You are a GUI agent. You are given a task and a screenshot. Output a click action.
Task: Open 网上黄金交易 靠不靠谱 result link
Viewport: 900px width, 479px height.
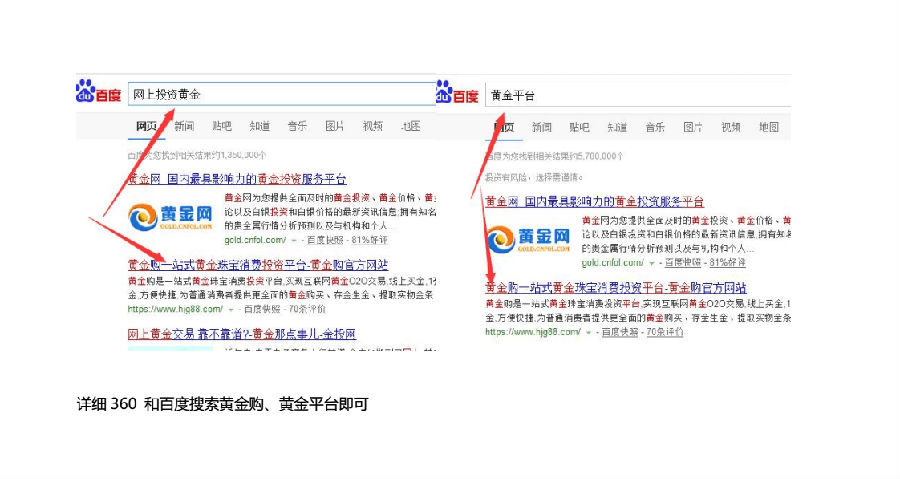pos(241,333)
